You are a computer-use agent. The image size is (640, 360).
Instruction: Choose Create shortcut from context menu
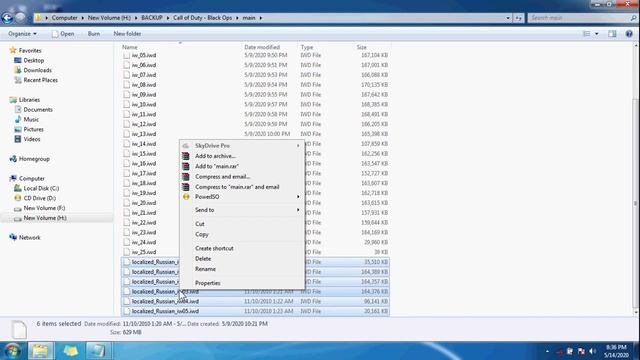pyautogui.click(x=242, y=248)
